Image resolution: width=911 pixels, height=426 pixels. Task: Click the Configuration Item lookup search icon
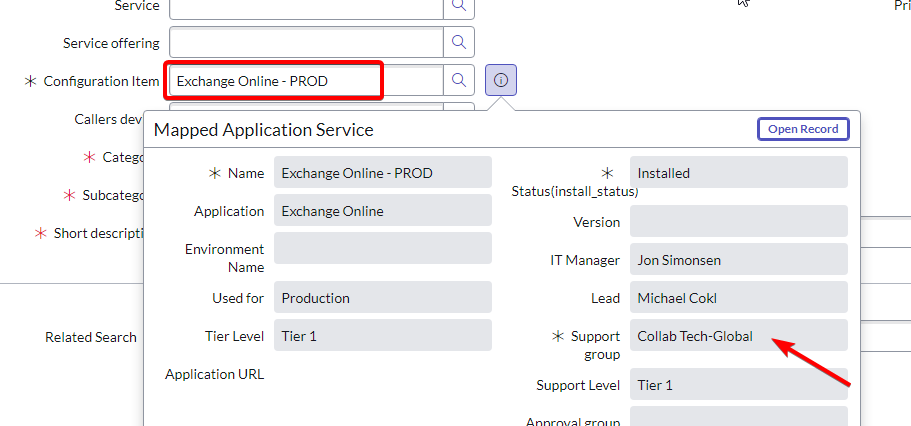(x=459, y=80)
